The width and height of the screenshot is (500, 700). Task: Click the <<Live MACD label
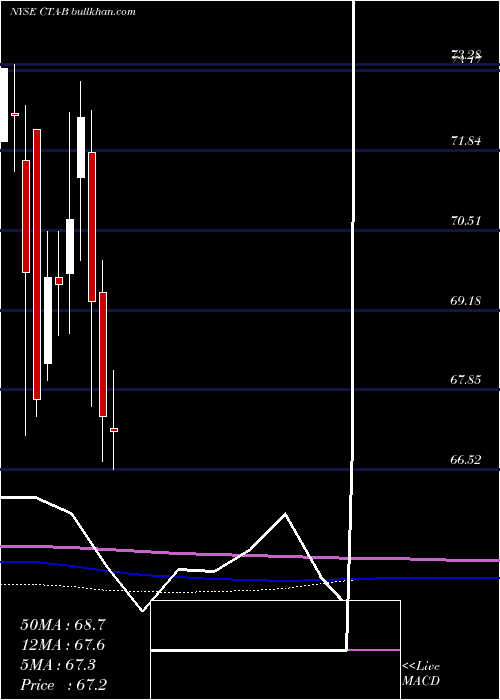click(421, 674)
